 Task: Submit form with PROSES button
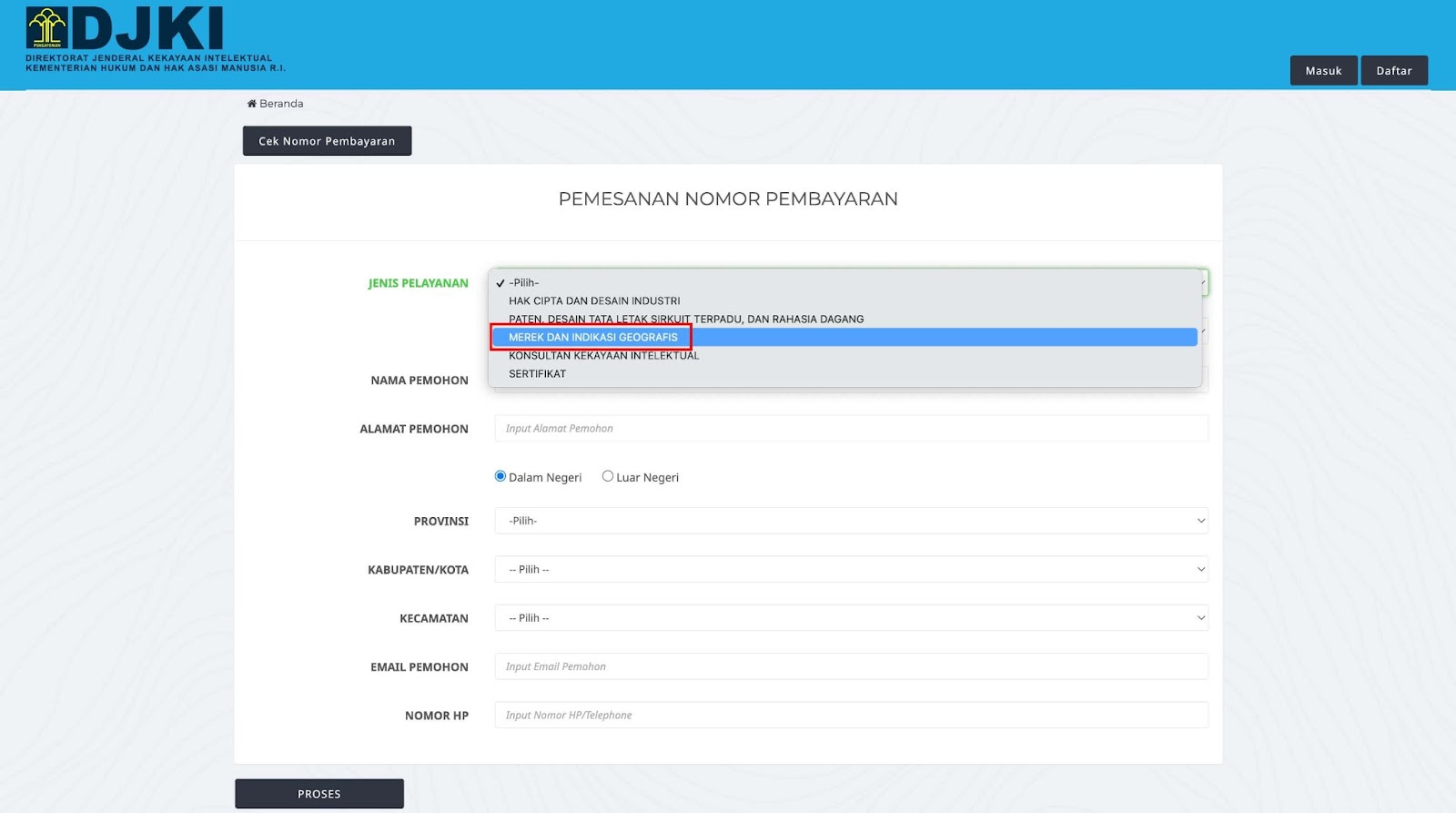point(319,794)
